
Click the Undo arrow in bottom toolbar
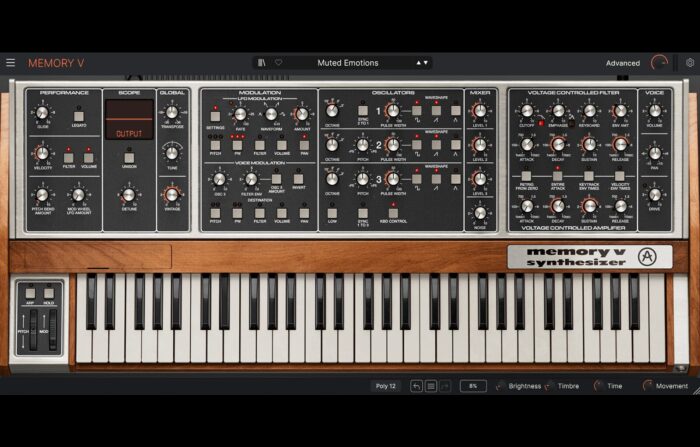pyautogui.click(x=416, y=386)
